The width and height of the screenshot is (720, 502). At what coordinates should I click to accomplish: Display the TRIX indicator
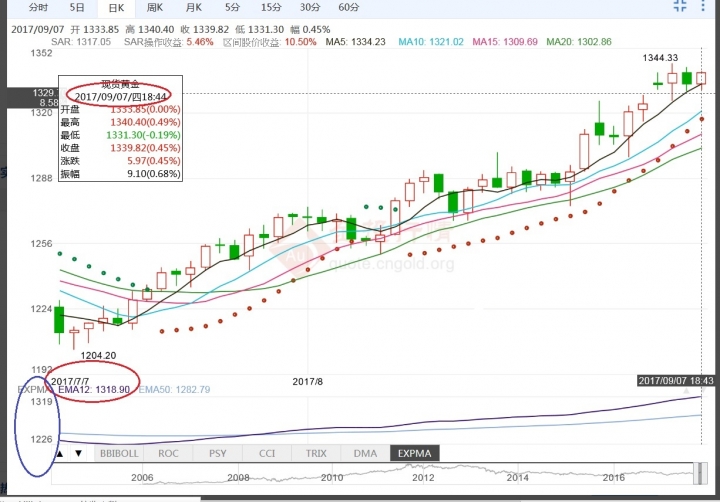pos(316,454)
